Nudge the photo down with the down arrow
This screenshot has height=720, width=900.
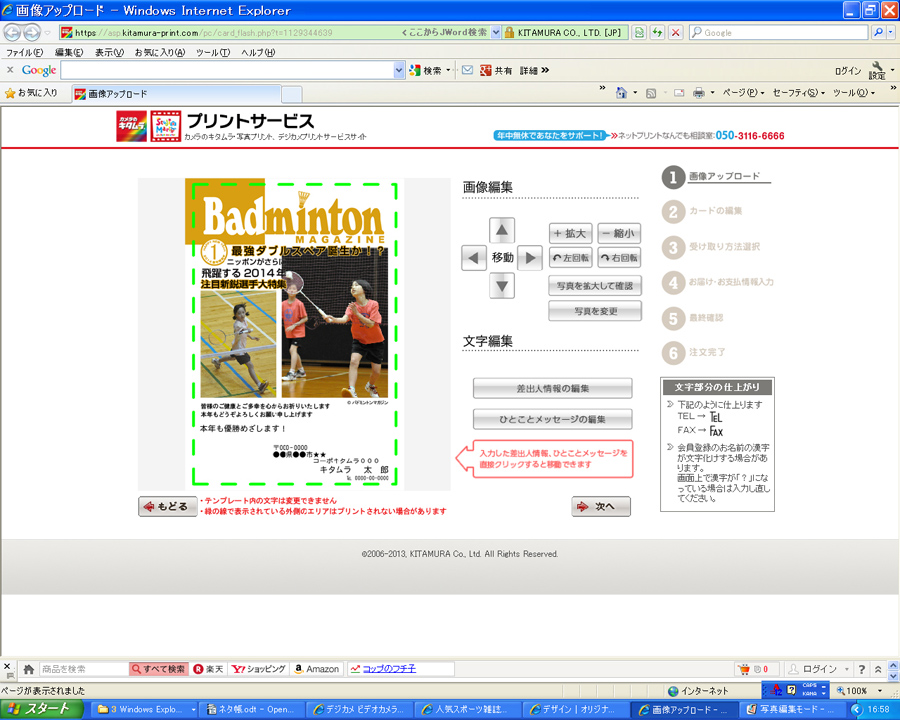pos(502,286)
